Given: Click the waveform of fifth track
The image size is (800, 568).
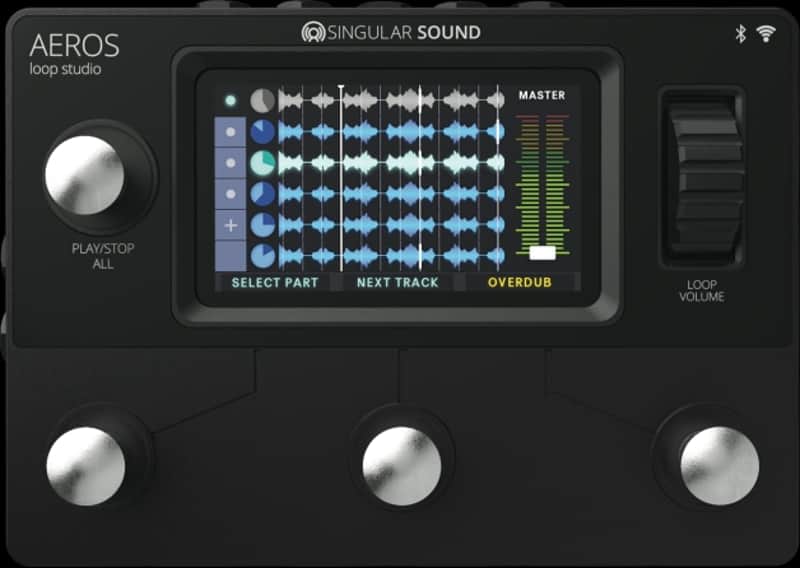Looking at the screenshot, I should pos(391,225).
